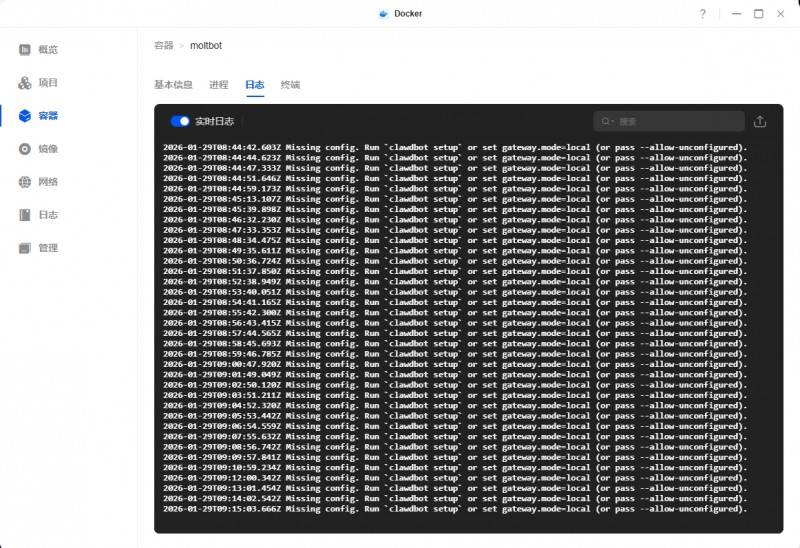Screen dimensions: 800x548
Task: Go back via 容器 breadcrumb link
Action: (x=164, y=45)
